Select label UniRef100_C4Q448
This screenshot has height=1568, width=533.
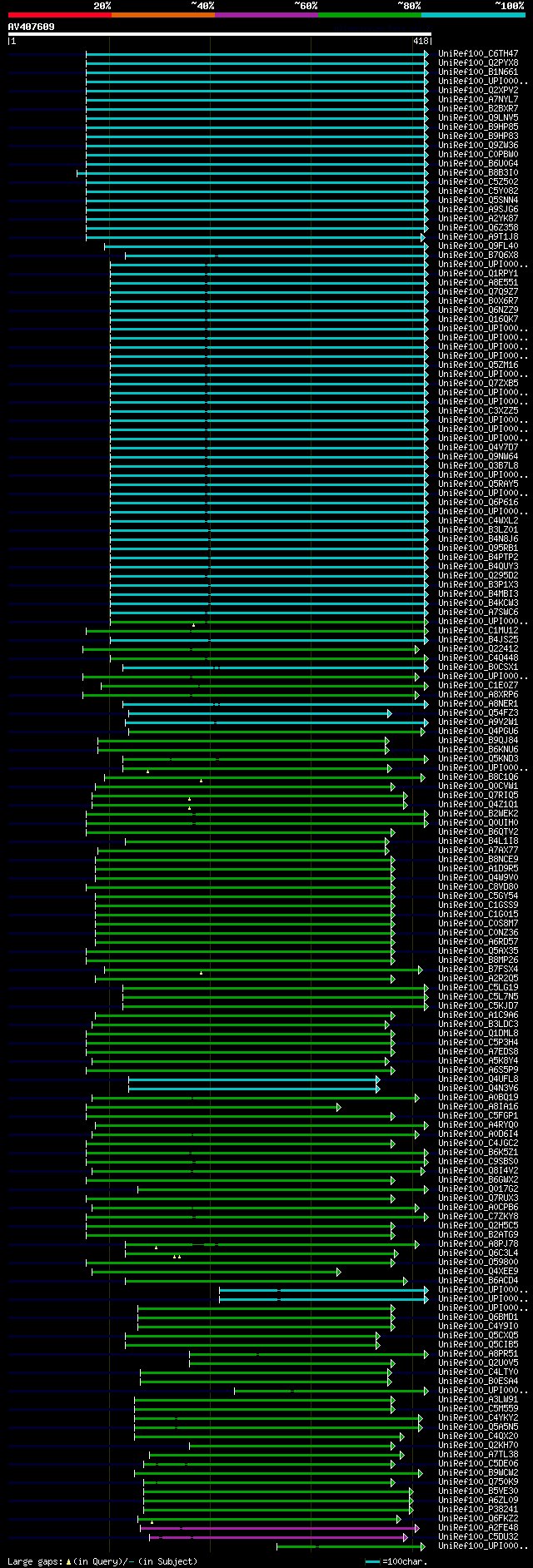coord(478,657)
